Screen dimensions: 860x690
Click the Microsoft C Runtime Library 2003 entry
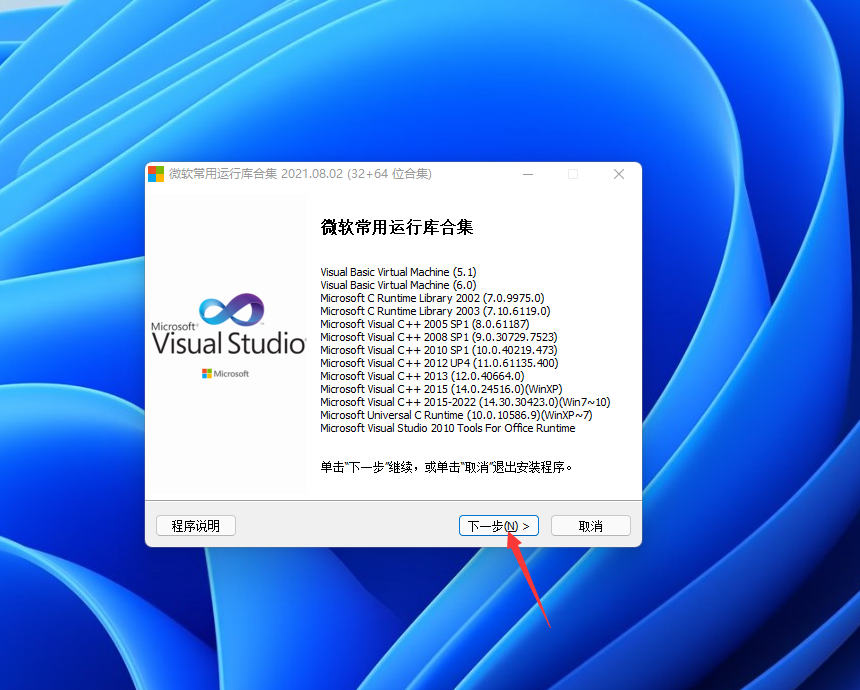pos(435,311)
